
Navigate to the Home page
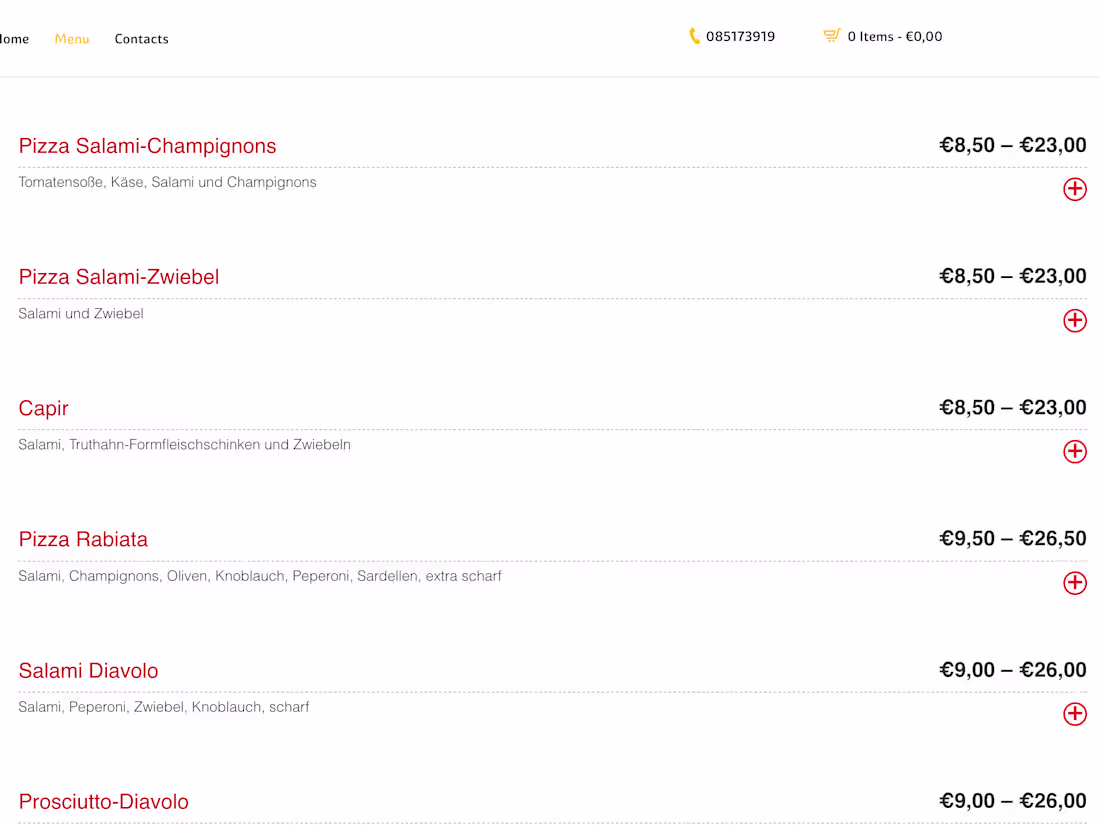tap(14, 39)
